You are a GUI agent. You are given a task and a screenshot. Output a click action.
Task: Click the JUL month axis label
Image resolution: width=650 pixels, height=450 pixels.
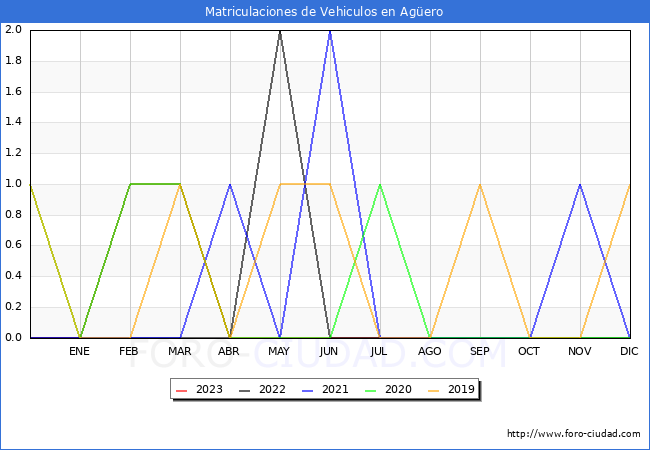pyautogui.click(x=378, y=351)
